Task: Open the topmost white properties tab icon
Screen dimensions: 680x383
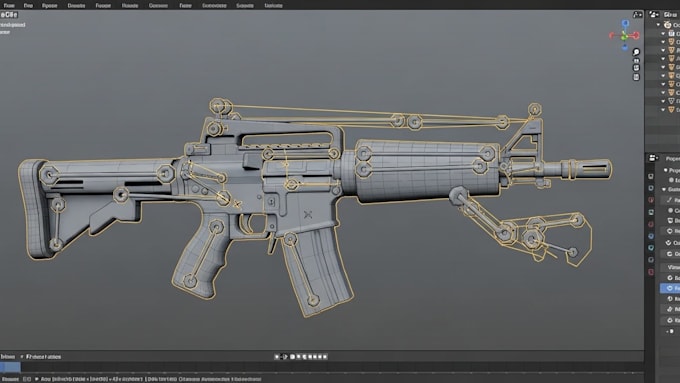Action: pos(651,176)
